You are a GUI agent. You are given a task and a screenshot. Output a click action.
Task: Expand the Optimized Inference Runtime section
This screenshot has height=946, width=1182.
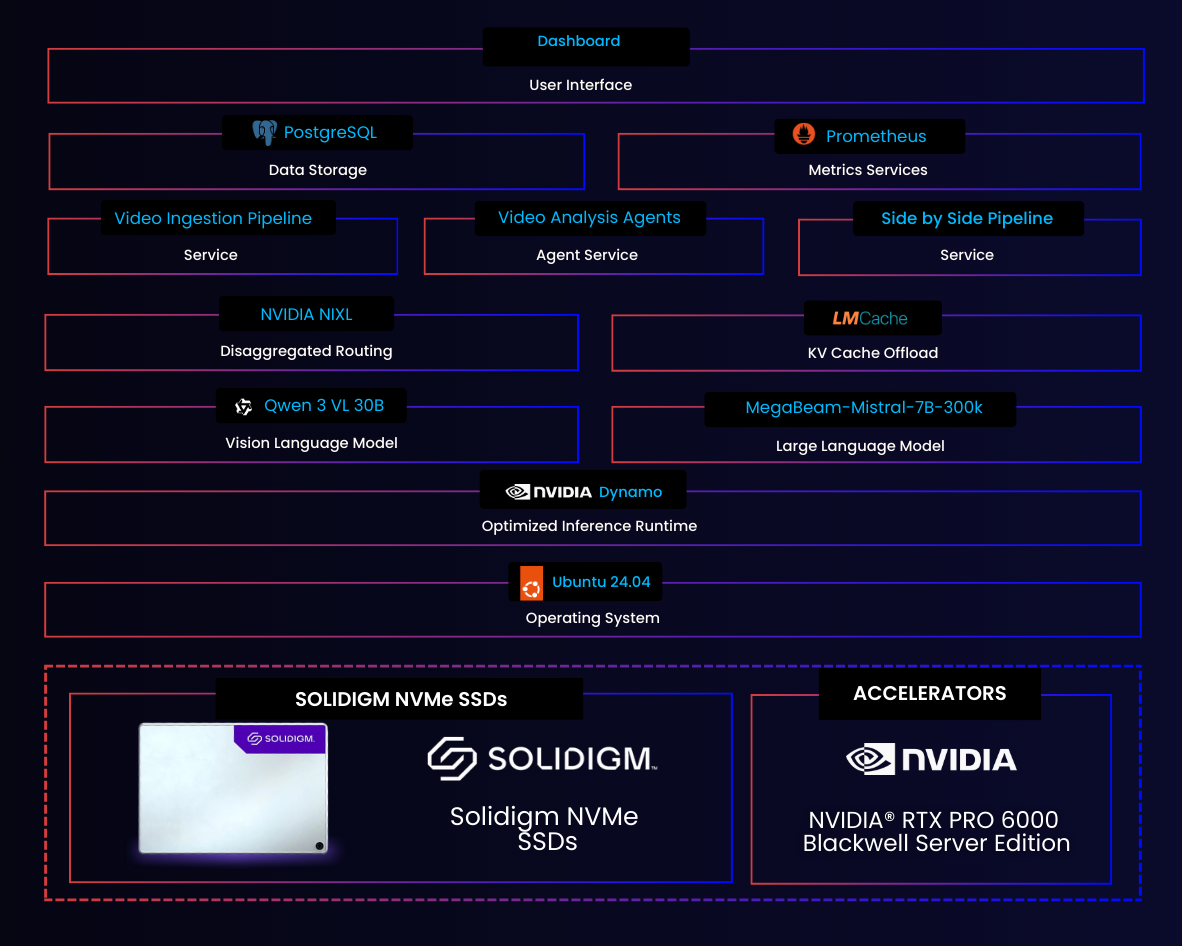(589, 526)
